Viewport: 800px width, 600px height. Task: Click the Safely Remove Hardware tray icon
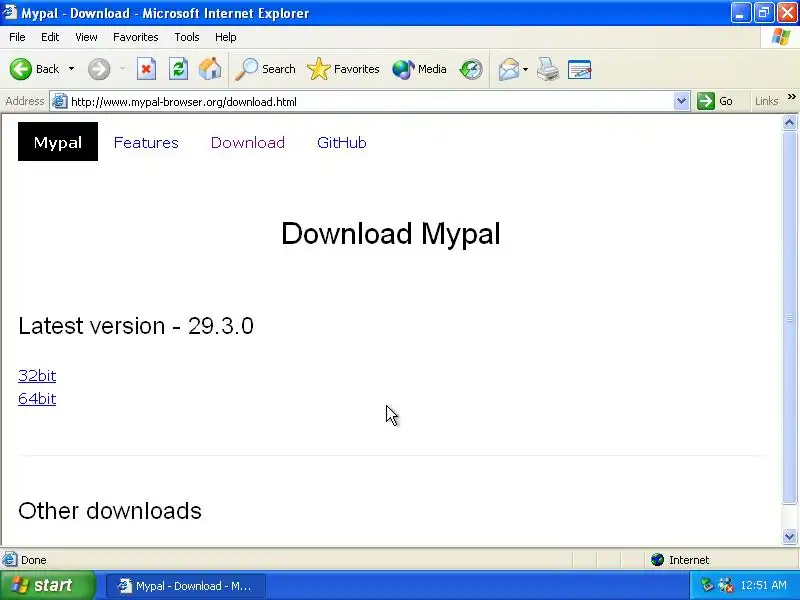[707, 585]
